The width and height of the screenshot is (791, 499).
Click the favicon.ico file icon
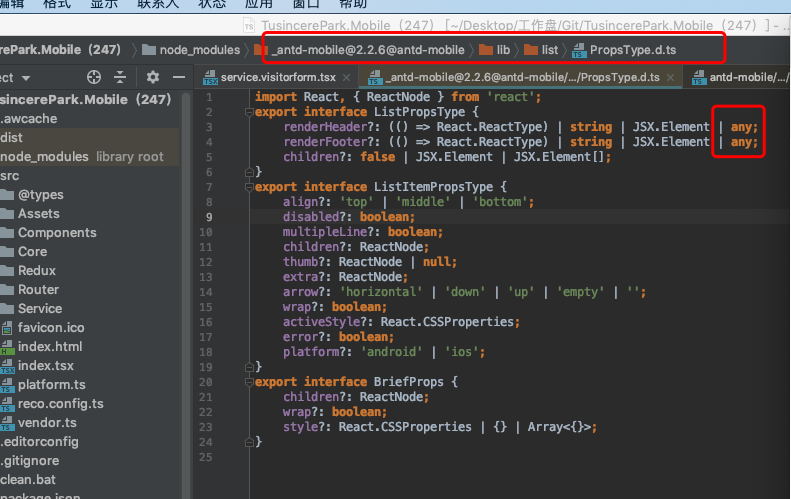coord(7,328)
